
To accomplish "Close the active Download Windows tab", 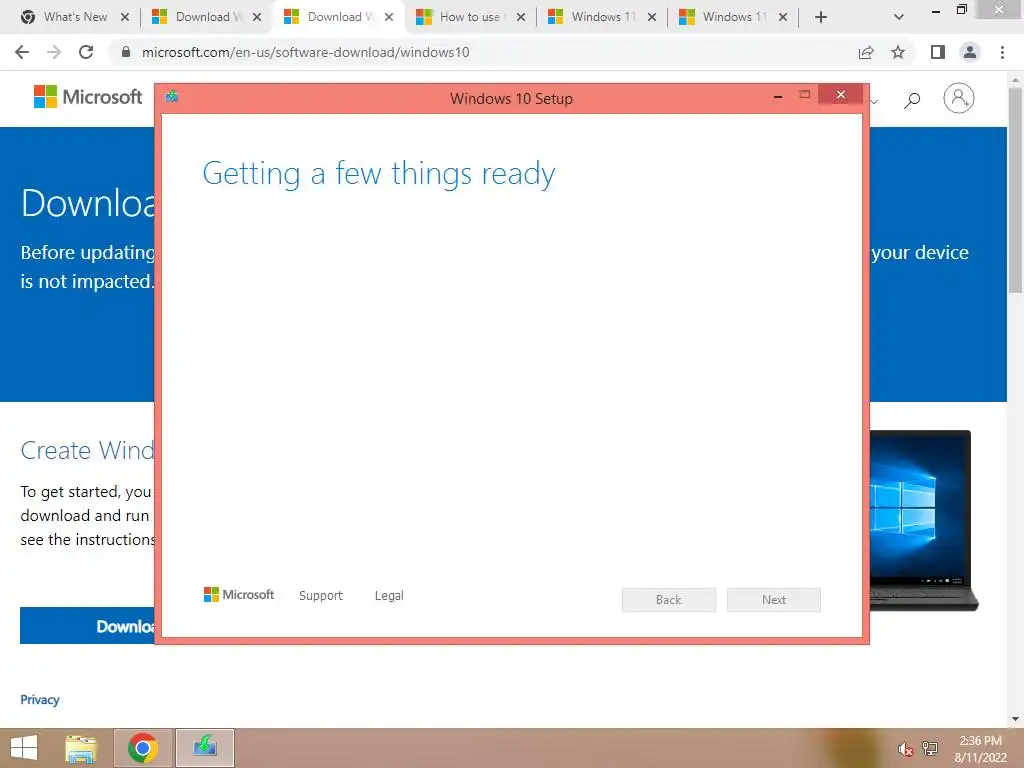I will (389, 17).
